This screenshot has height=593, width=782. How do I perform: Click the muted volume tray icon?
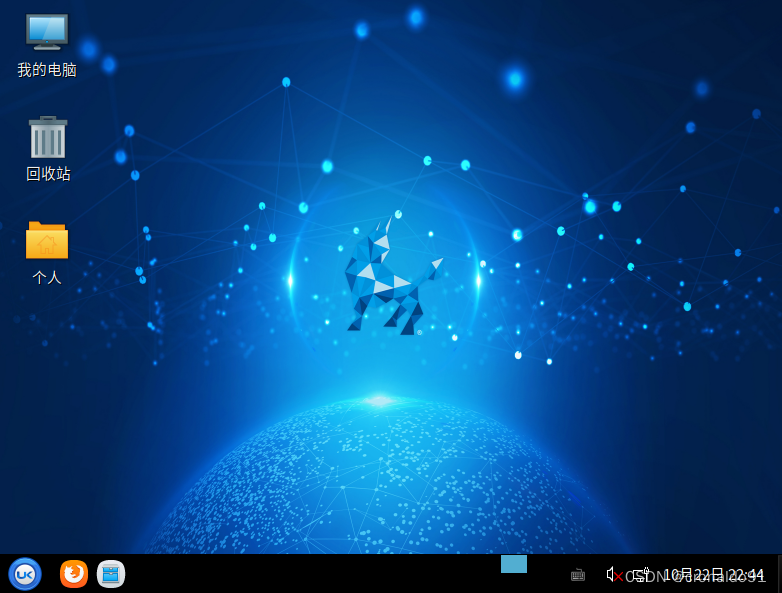[614, 575]
